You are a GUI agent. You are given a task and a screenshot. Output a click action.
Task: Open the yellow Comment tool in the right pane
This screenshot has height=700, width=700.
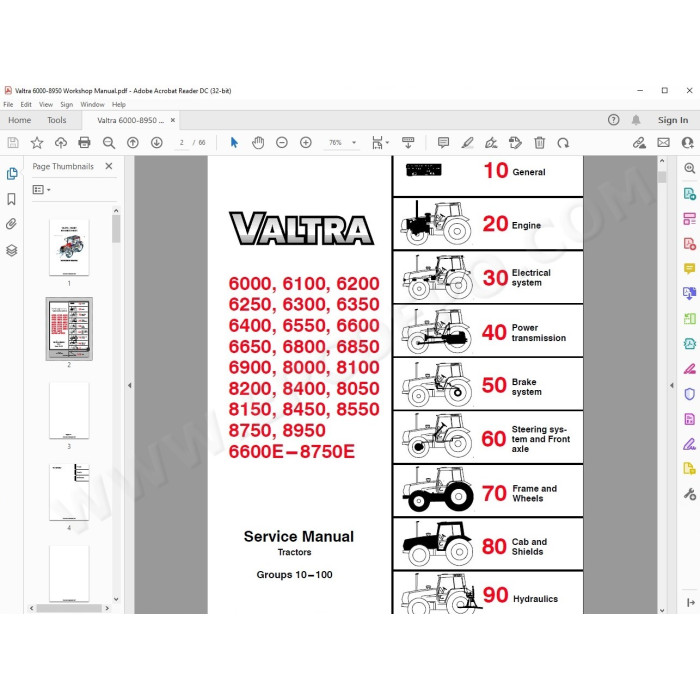[689, 268]
